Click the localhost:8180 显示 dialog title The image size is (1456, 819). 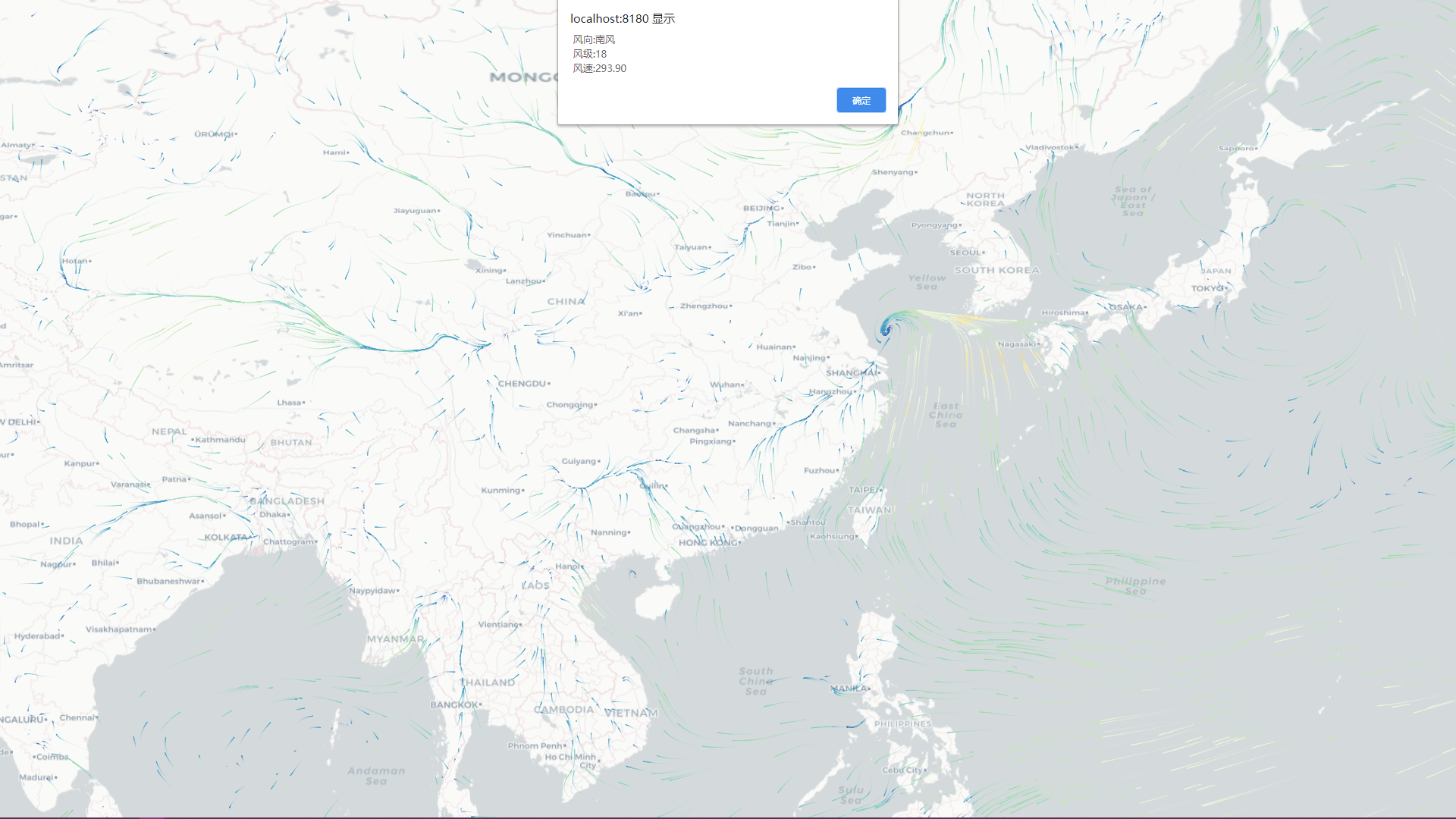tap(623, 19)
